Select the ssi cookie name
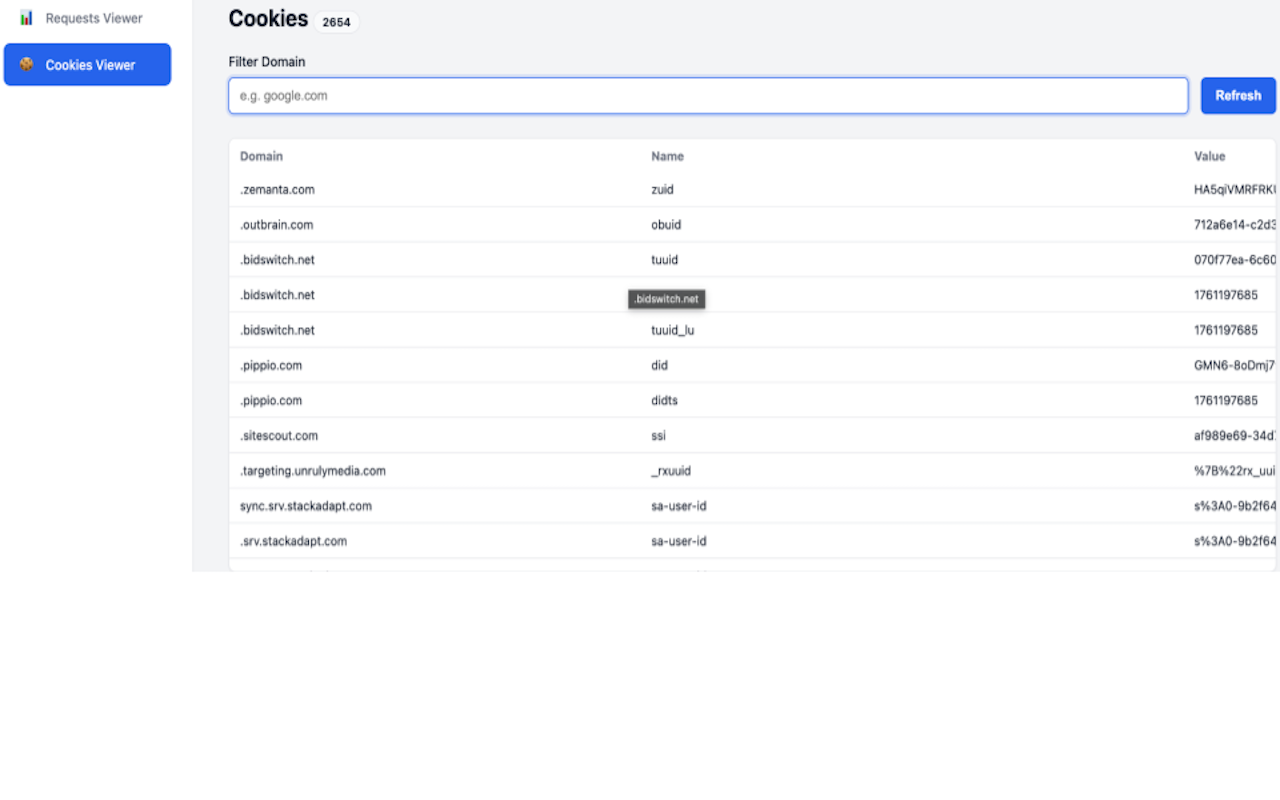 click(658, 436)
